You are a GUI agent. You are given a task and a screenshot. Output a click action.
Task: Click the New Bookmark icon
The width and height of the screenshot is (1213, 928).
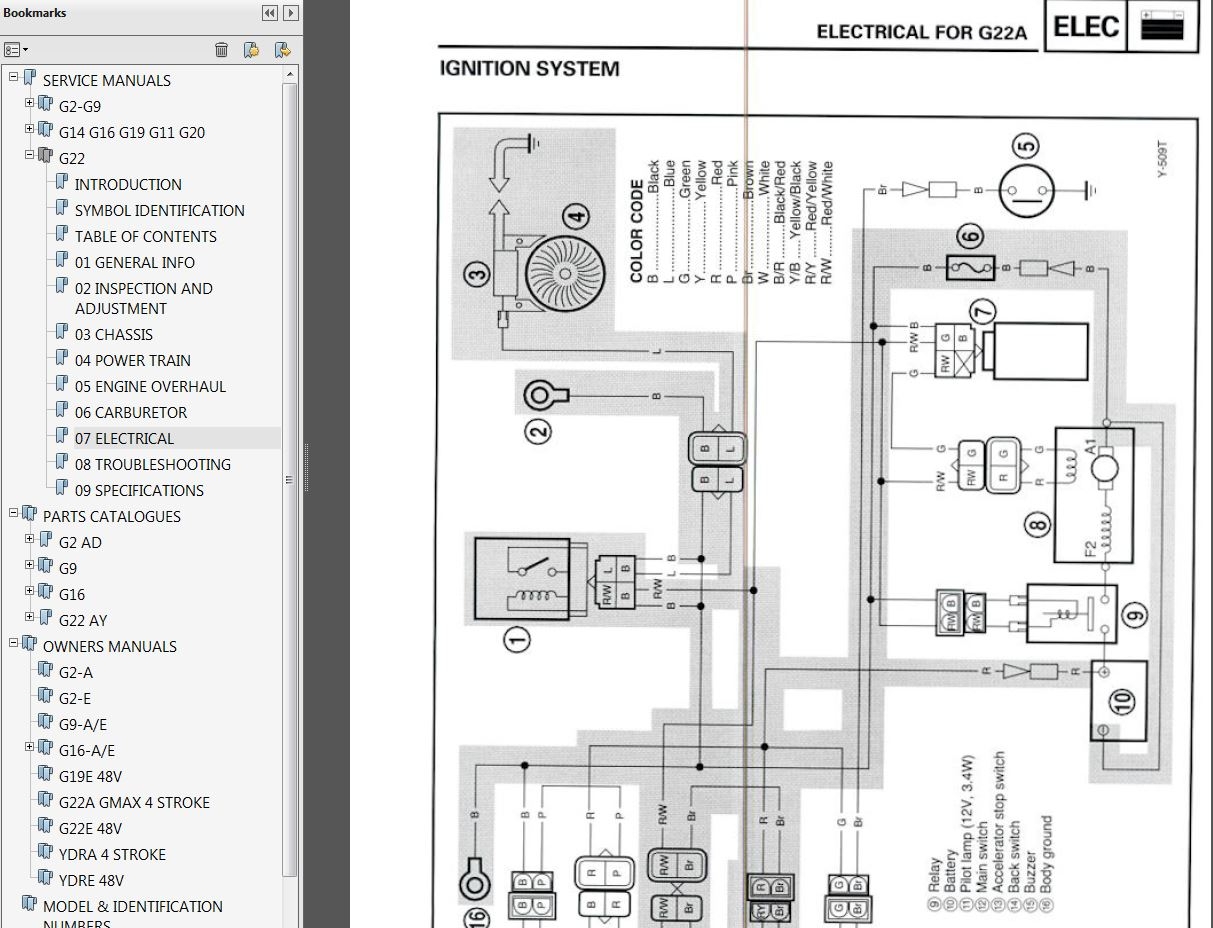(x=252, y=50)
